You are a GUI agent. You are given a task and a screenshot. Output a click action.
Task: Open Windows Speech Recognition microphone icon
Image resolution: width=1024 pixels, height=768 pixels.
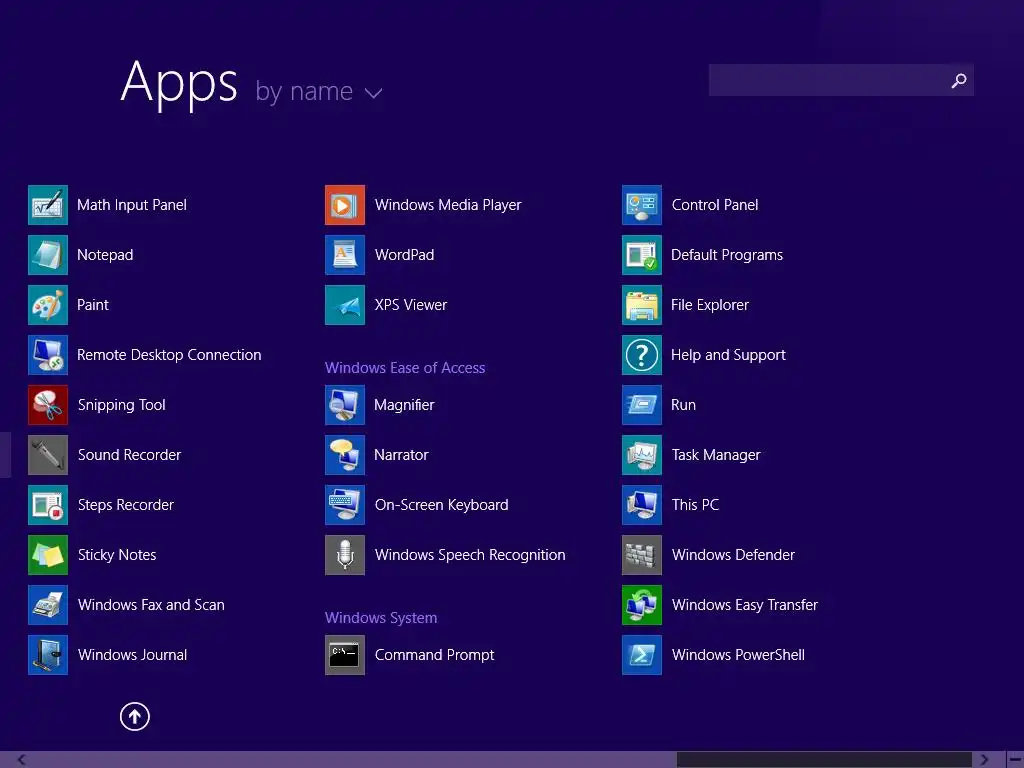click(x=345, y=554)
